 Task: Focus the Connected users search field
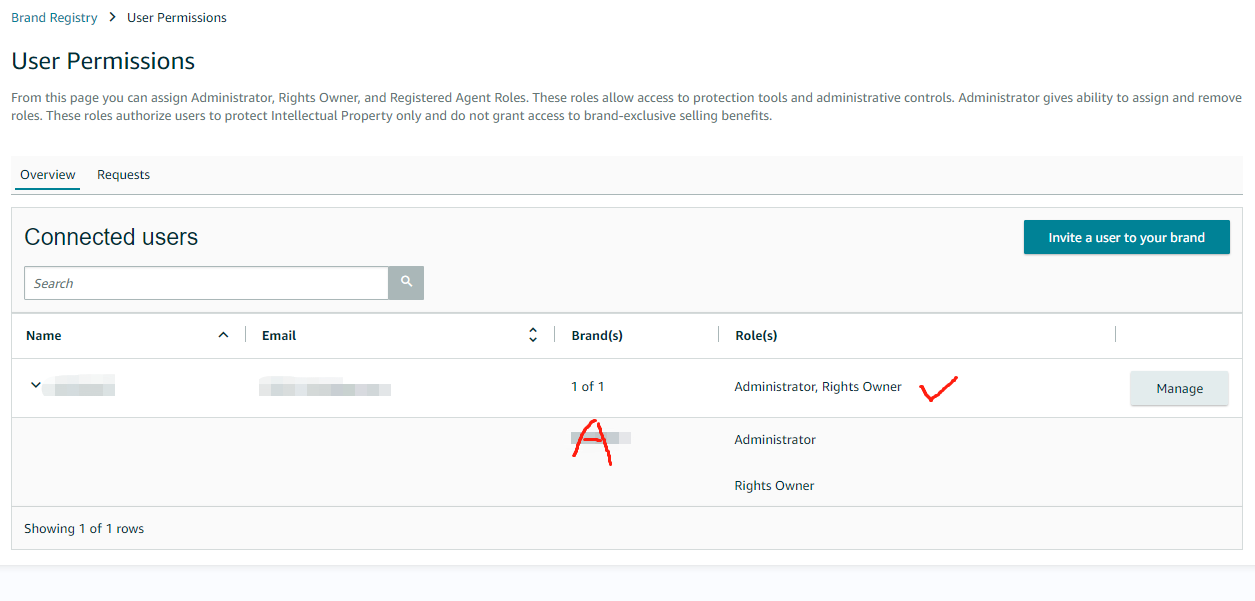[206, 283]
